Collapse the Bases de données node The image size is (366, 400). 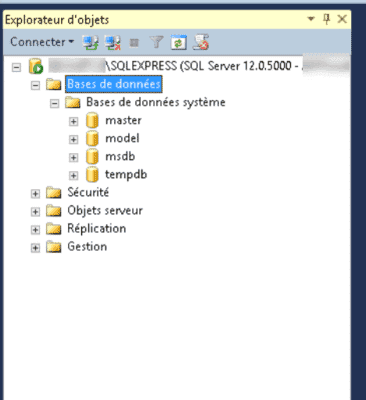(35, 85)
